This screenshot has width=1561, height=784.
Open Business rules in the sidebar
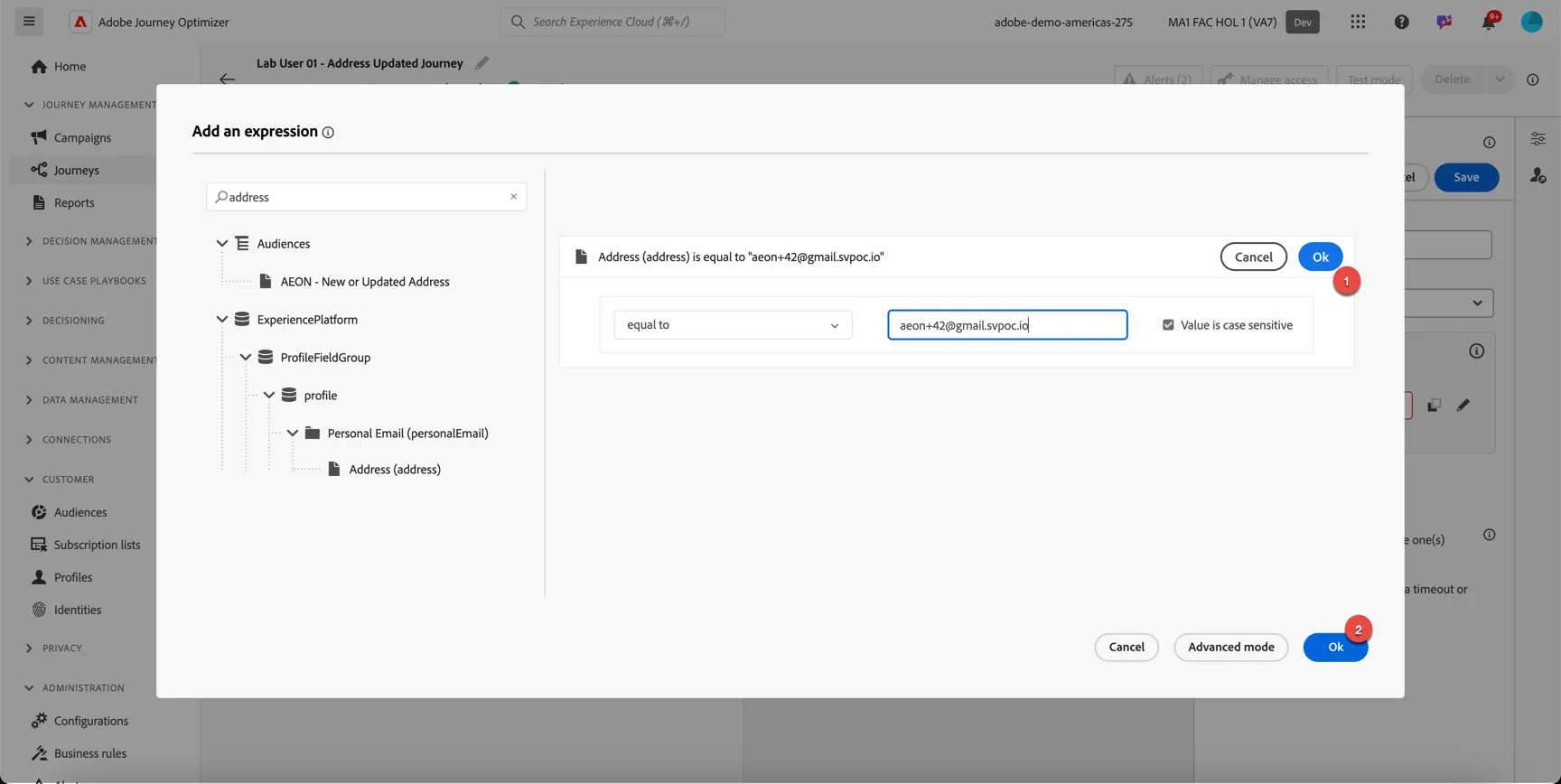click(x=90, y=753)
